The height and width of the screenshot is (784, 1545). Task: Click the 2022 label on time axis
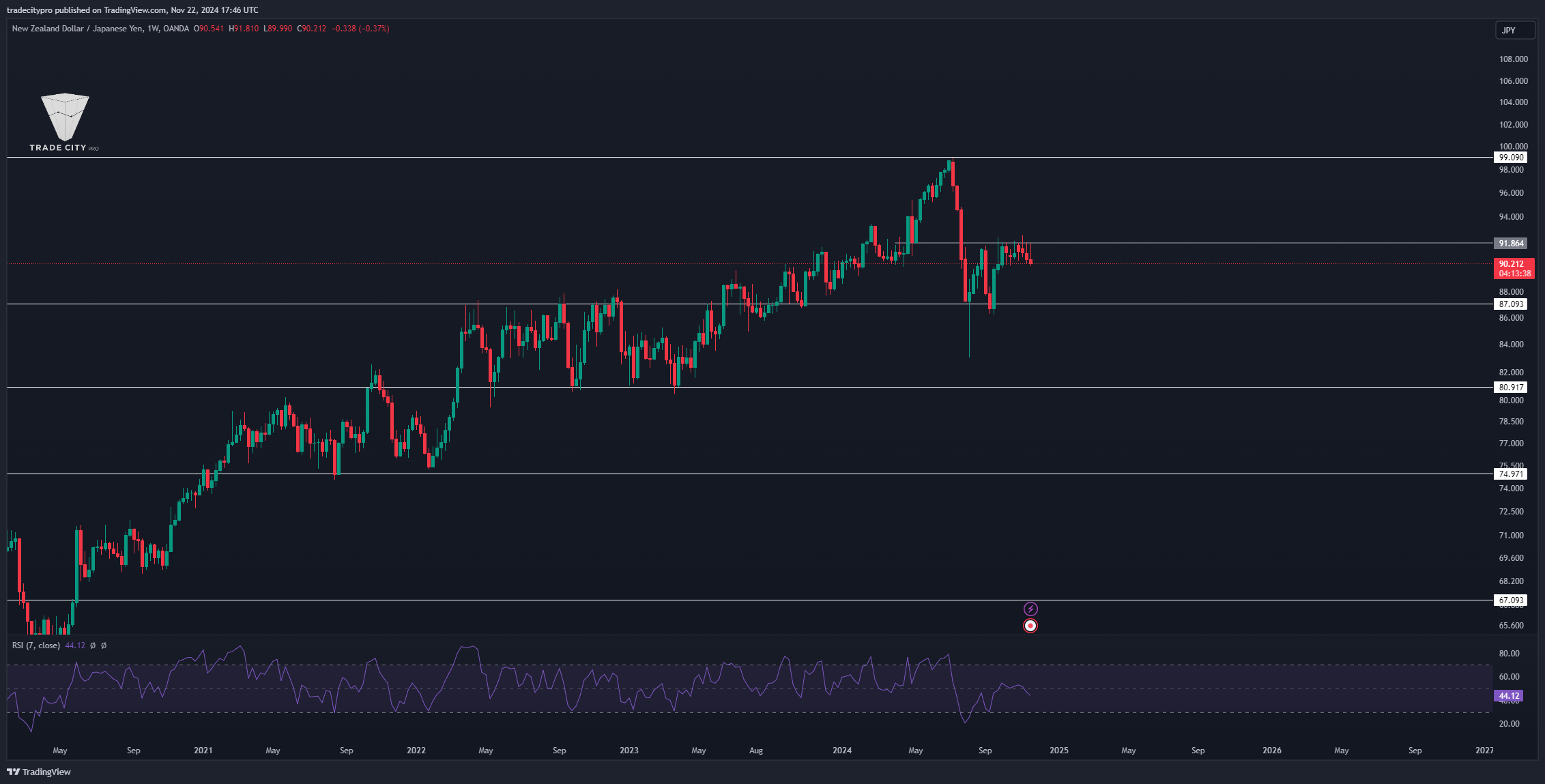pyautogui.click(x=416, y=750)
